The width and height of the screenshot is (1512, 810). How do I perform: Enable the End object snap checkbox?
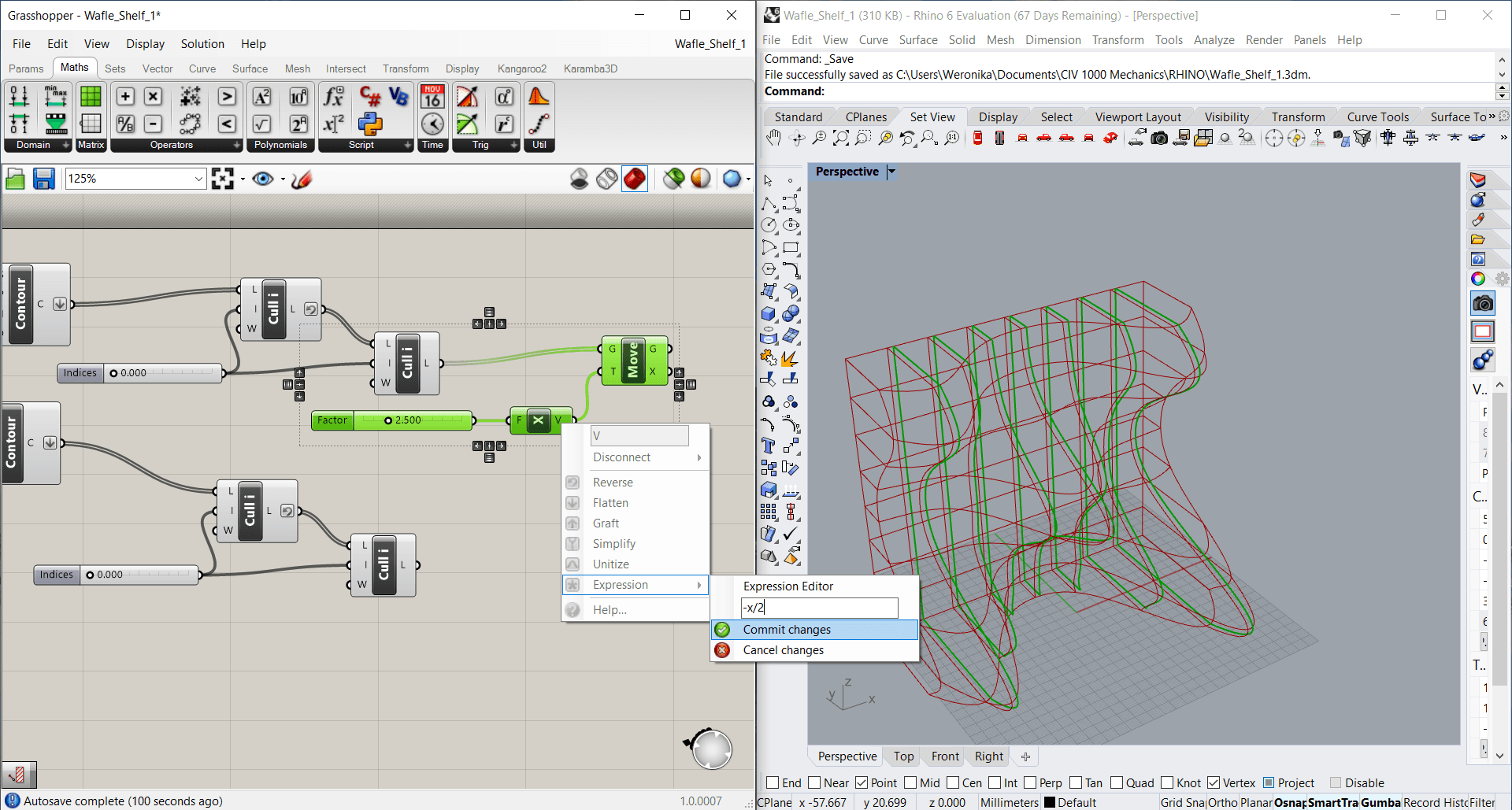(x=773, y=782)
